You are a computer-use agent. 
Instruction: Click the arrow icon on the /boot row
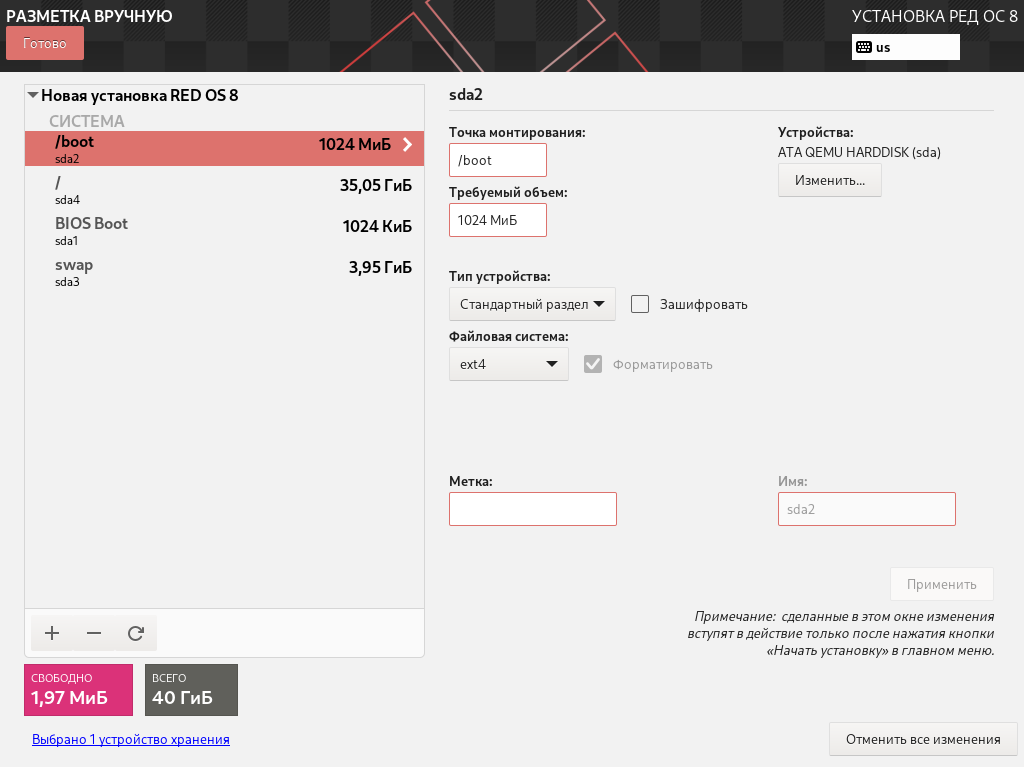point(408,144)
